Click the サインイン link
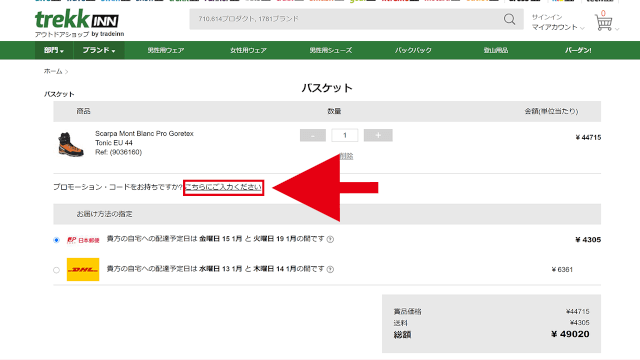Screen dimensions: 640x360 pyautogui.click(x=547, y=17)
